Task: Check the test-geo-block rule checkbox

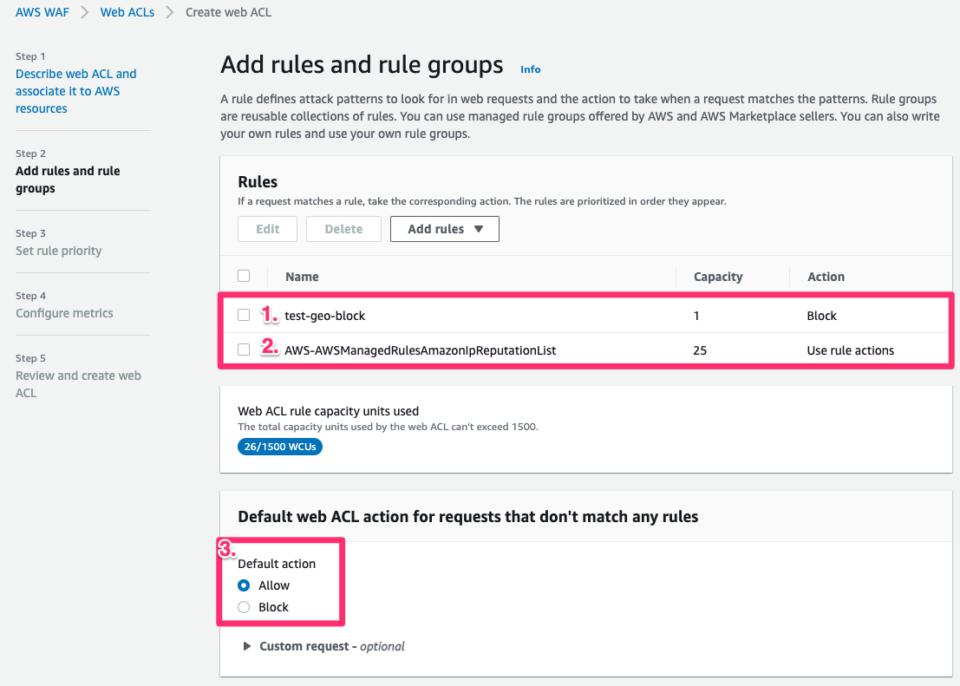Action: click(x=244, y=315)
